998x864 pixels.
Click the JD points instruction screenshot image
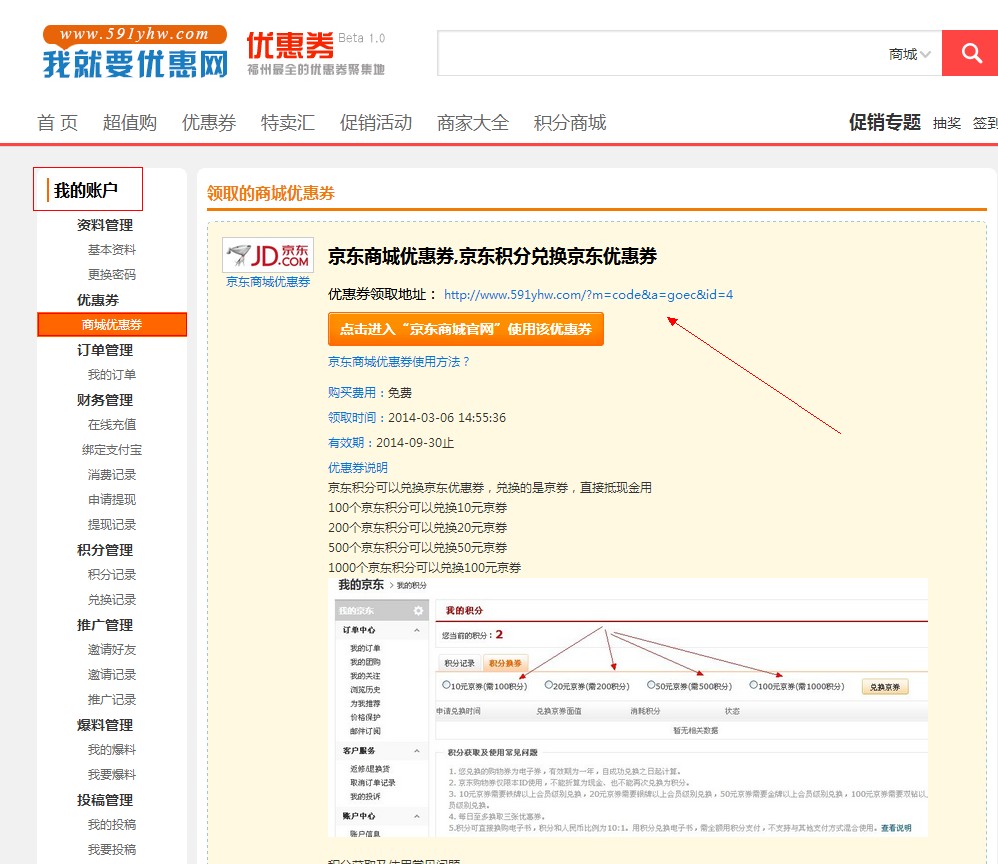pos(628,707)
